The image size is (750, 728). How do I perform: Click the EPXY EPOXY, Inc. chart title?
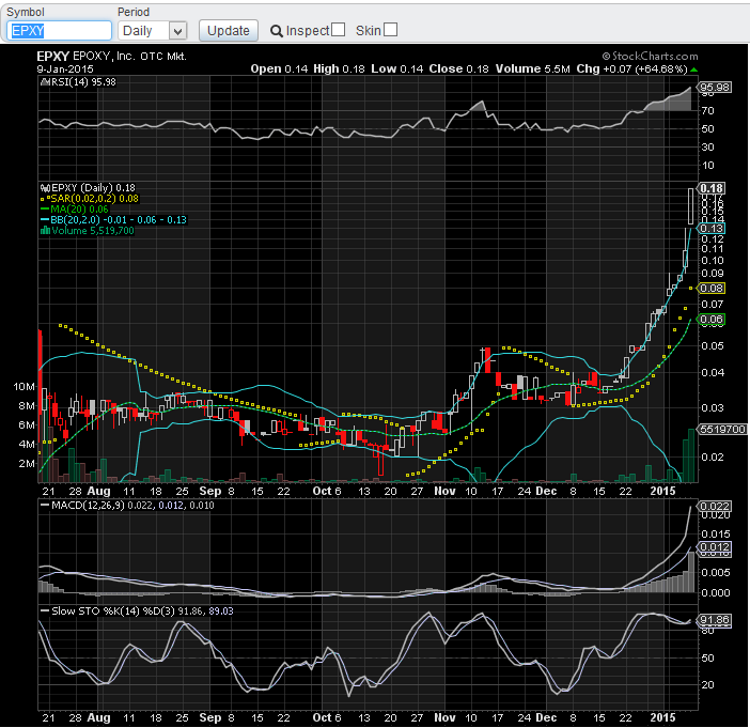pos(111,56)
